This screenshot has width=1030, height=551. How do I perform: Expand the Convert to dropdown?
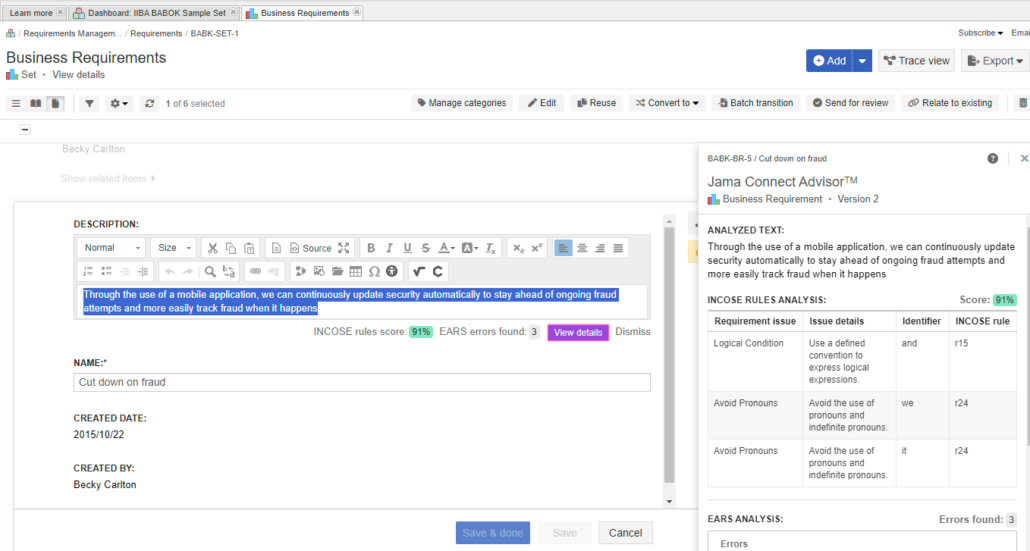point(668,103)
